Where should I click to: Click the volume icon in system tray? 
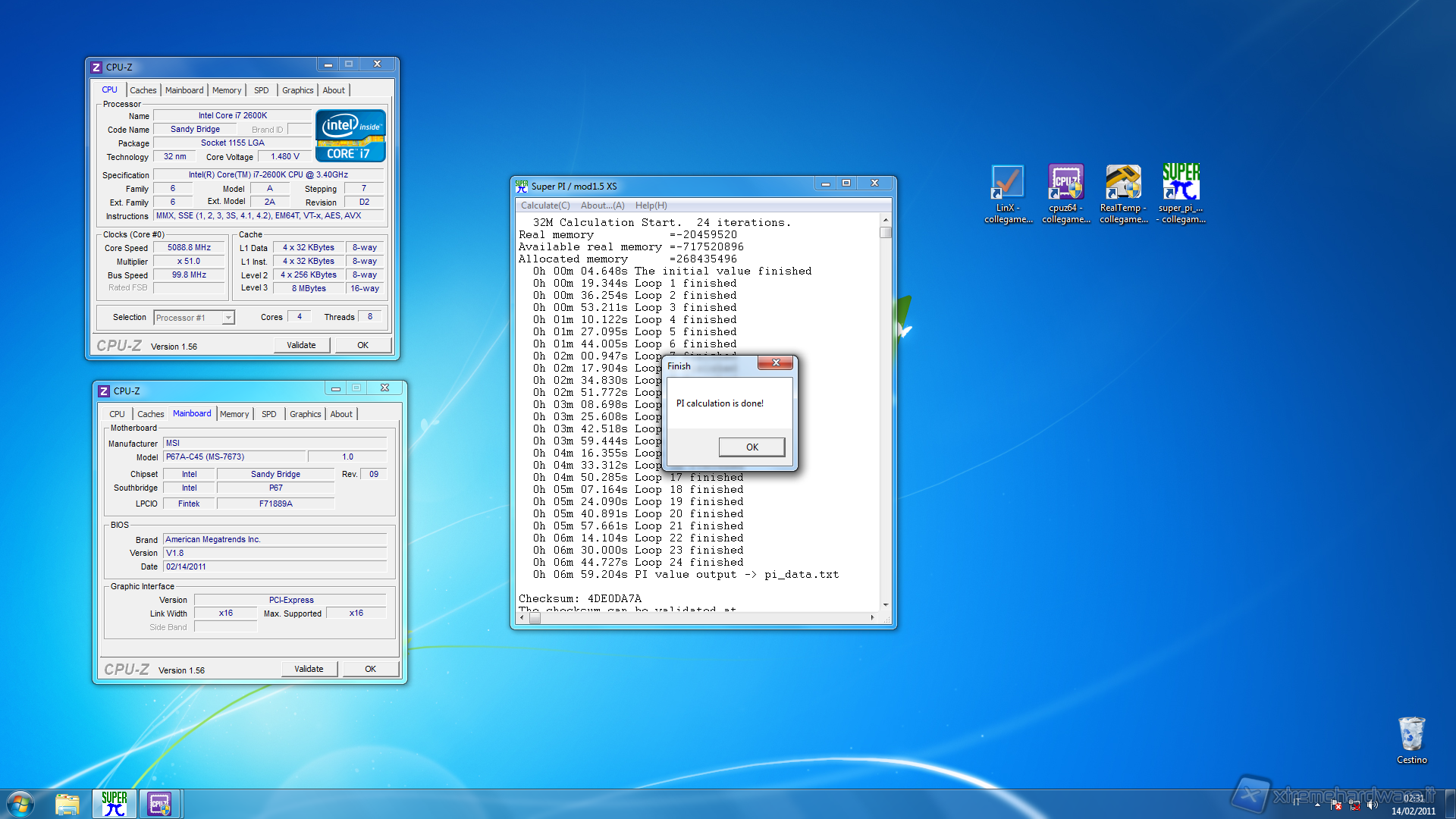point(1372,805)
